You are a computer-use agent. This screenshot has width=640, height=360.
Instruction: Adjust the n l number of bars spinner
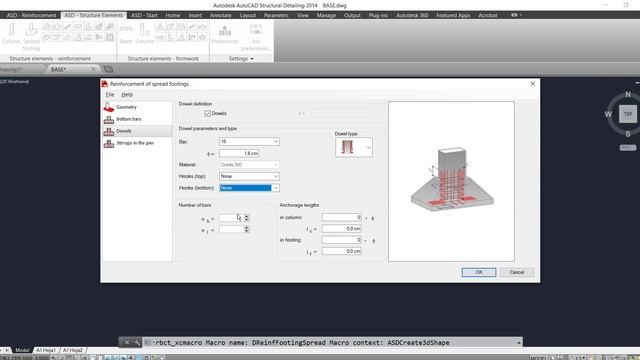tap(247, 229)
